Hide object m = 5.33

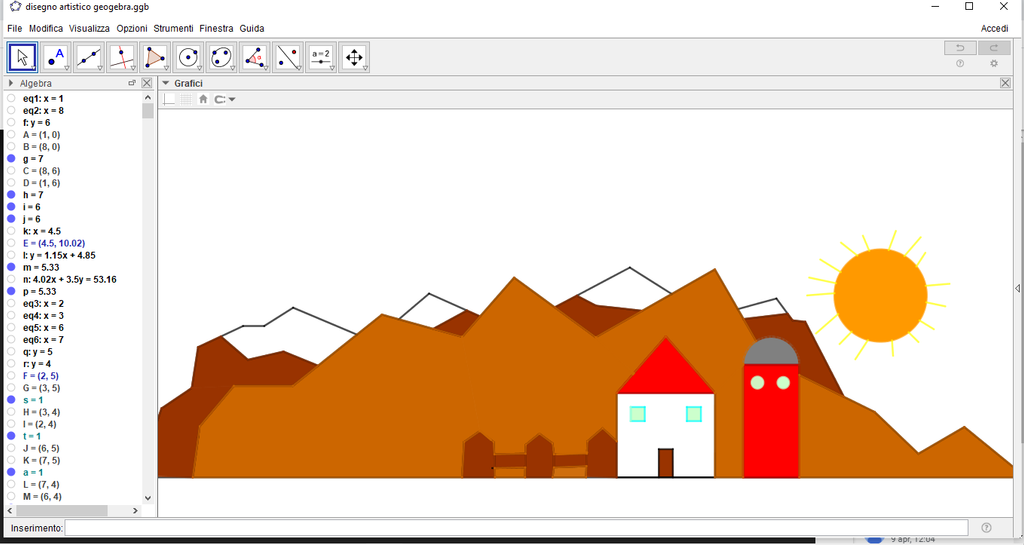tap(11, 268)
